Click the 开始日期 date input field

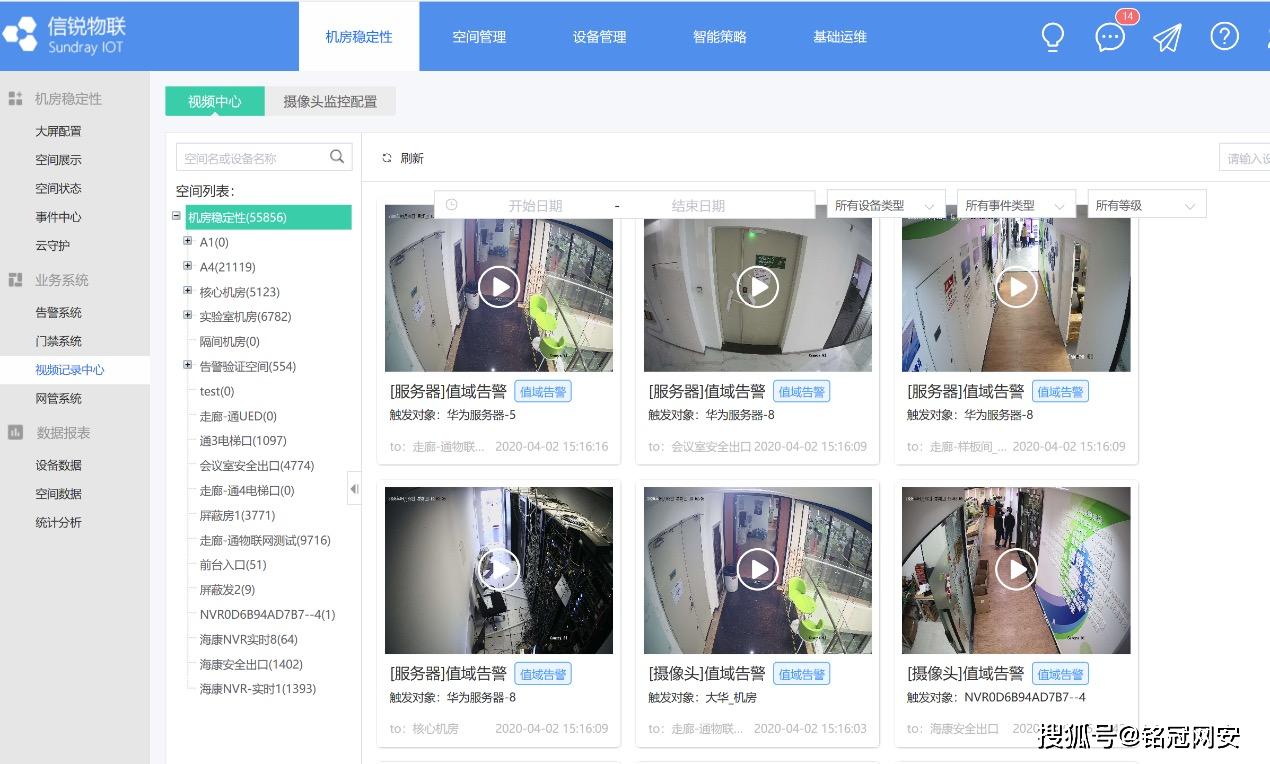tap(535, 204)
